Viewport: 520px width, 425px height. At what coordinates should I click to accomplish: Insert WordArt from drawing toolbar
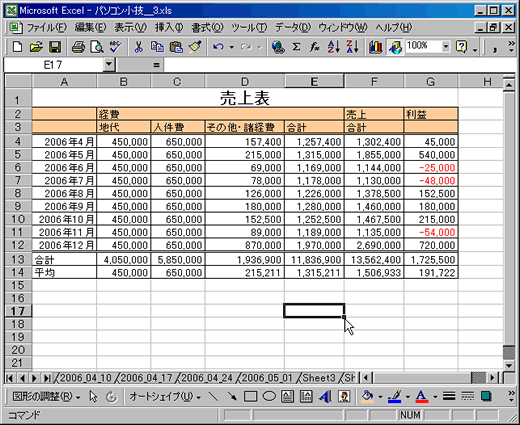pyautogui.click(x=325, y=397)
